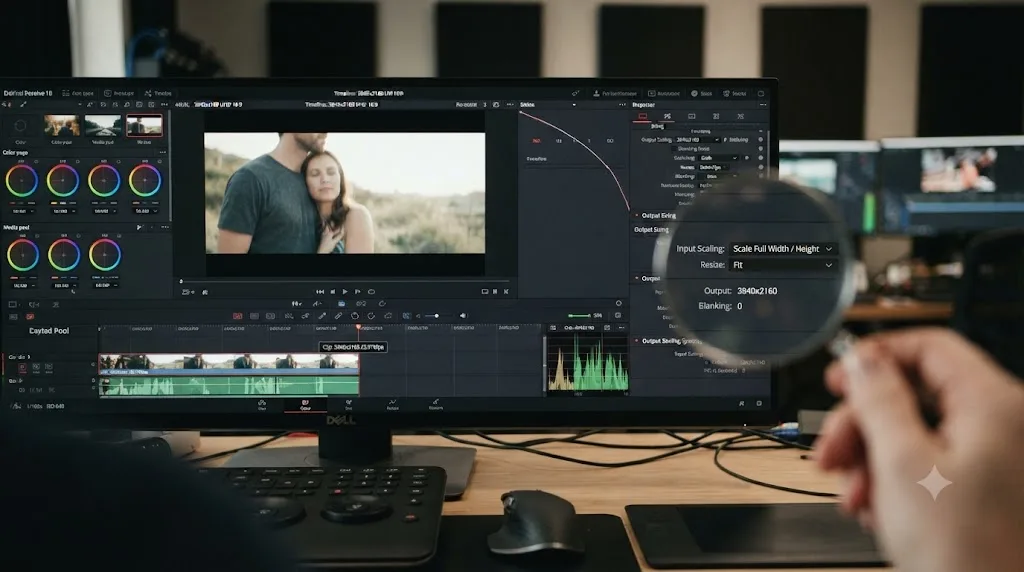Open Input Scaling dropdown
The image size is (1024, 572).
(x=782, y=249)
